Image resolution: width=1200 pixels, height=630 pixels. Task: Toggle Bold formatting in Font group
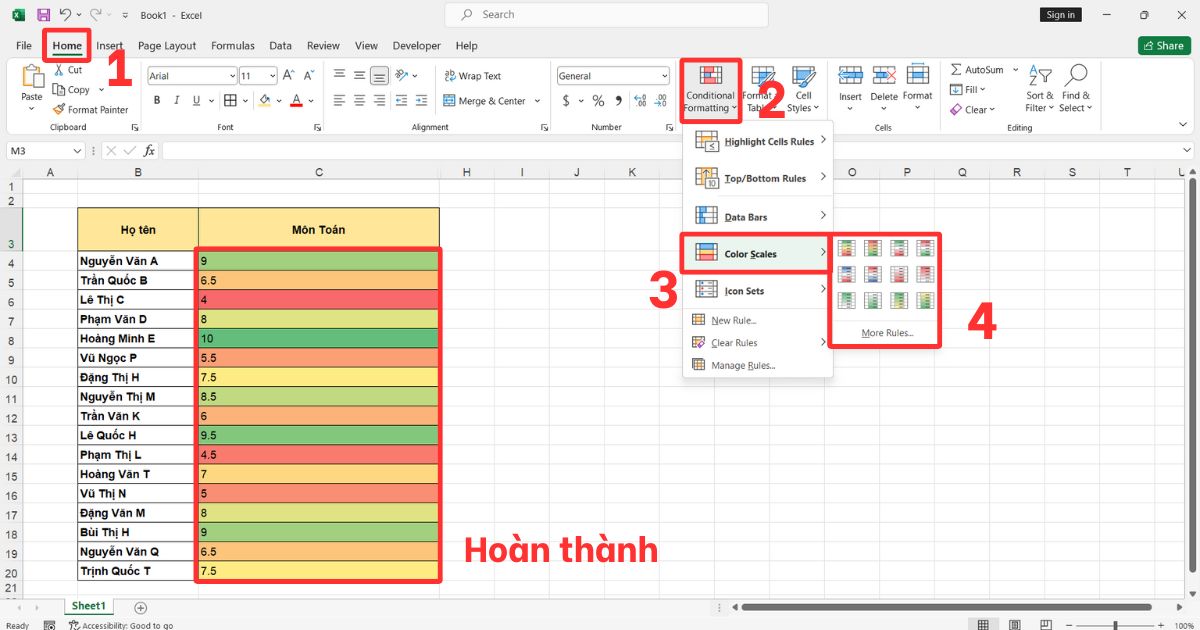[x=157, y=101]
